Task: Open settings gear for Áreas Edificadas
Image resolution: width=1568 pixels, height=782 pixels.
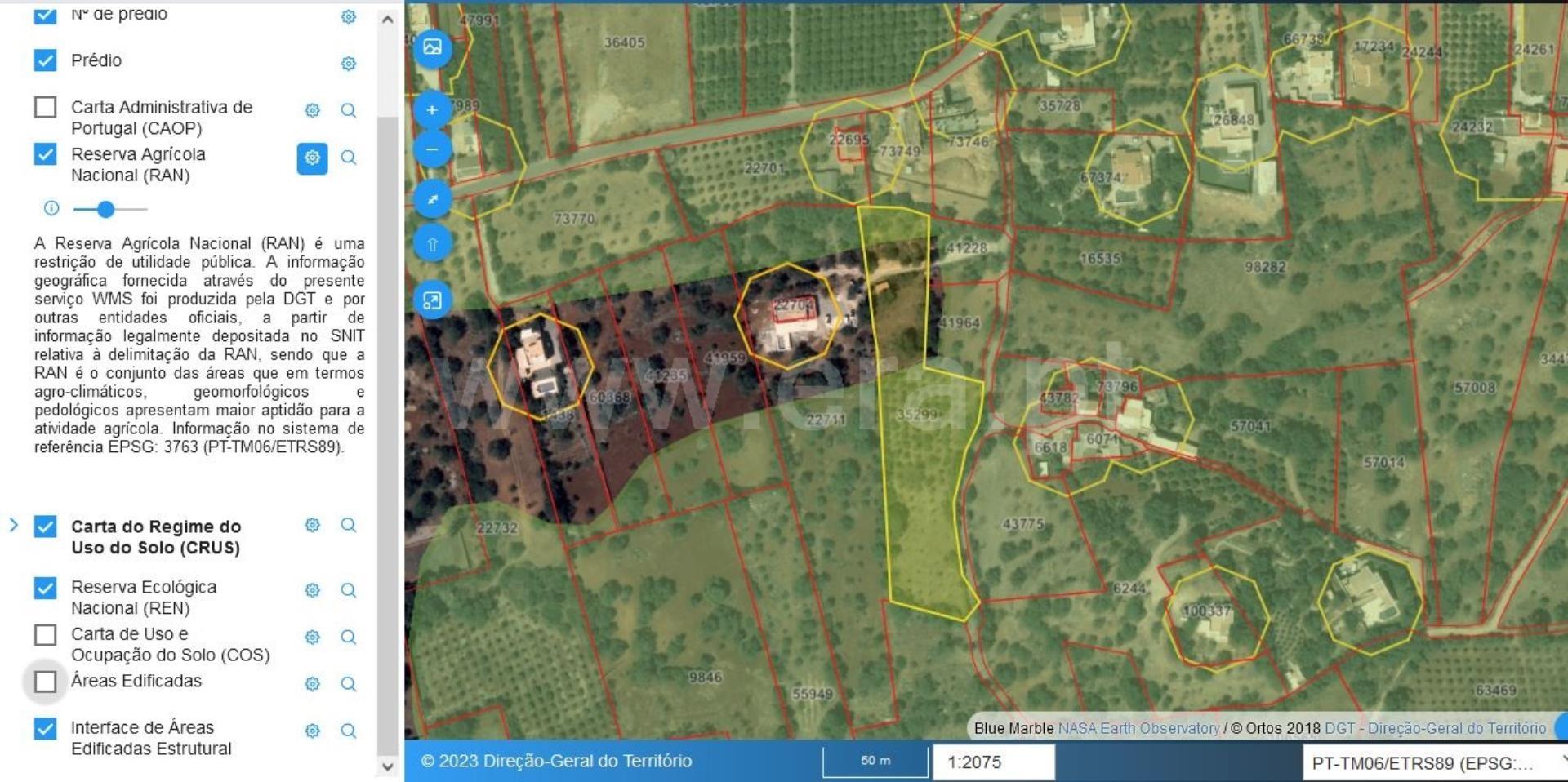Action: pyautogui.click(x=312, y=684)
